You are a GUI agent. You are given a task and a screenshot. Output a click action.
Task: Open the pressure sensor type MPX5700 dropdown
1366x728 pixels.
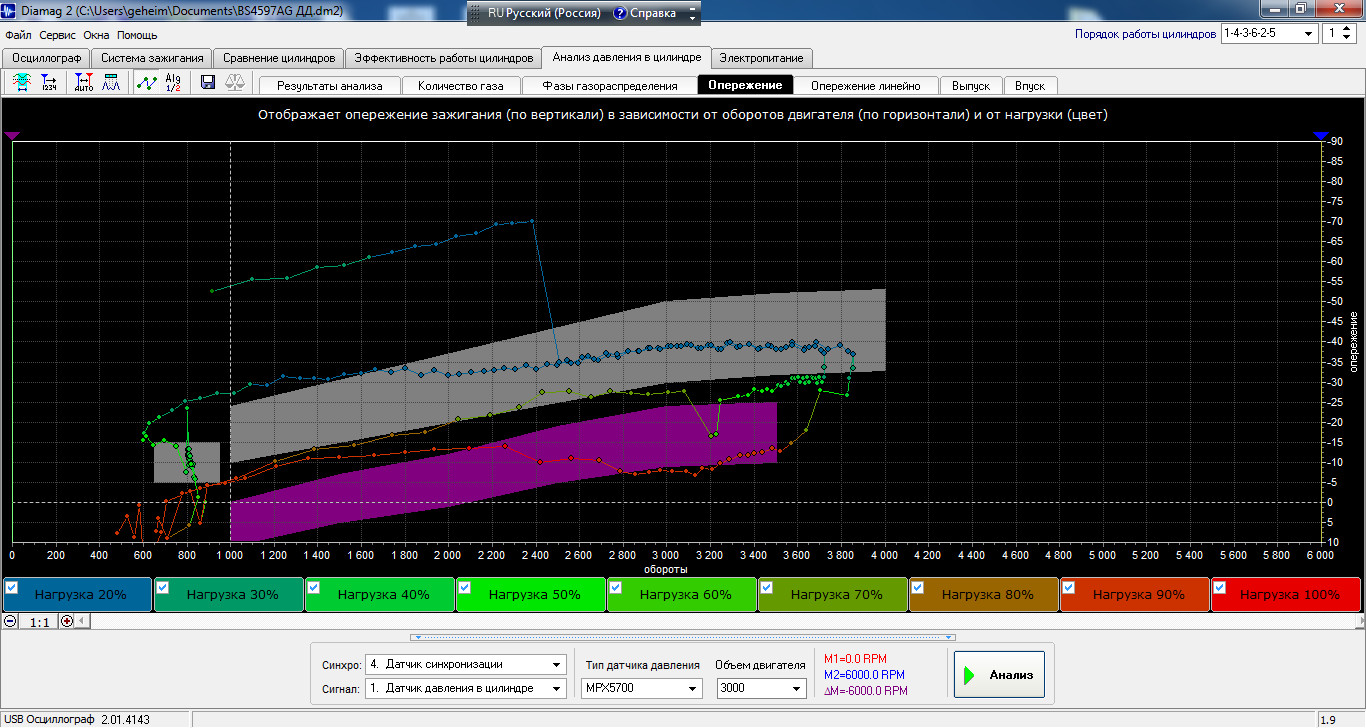click(640, 688)
